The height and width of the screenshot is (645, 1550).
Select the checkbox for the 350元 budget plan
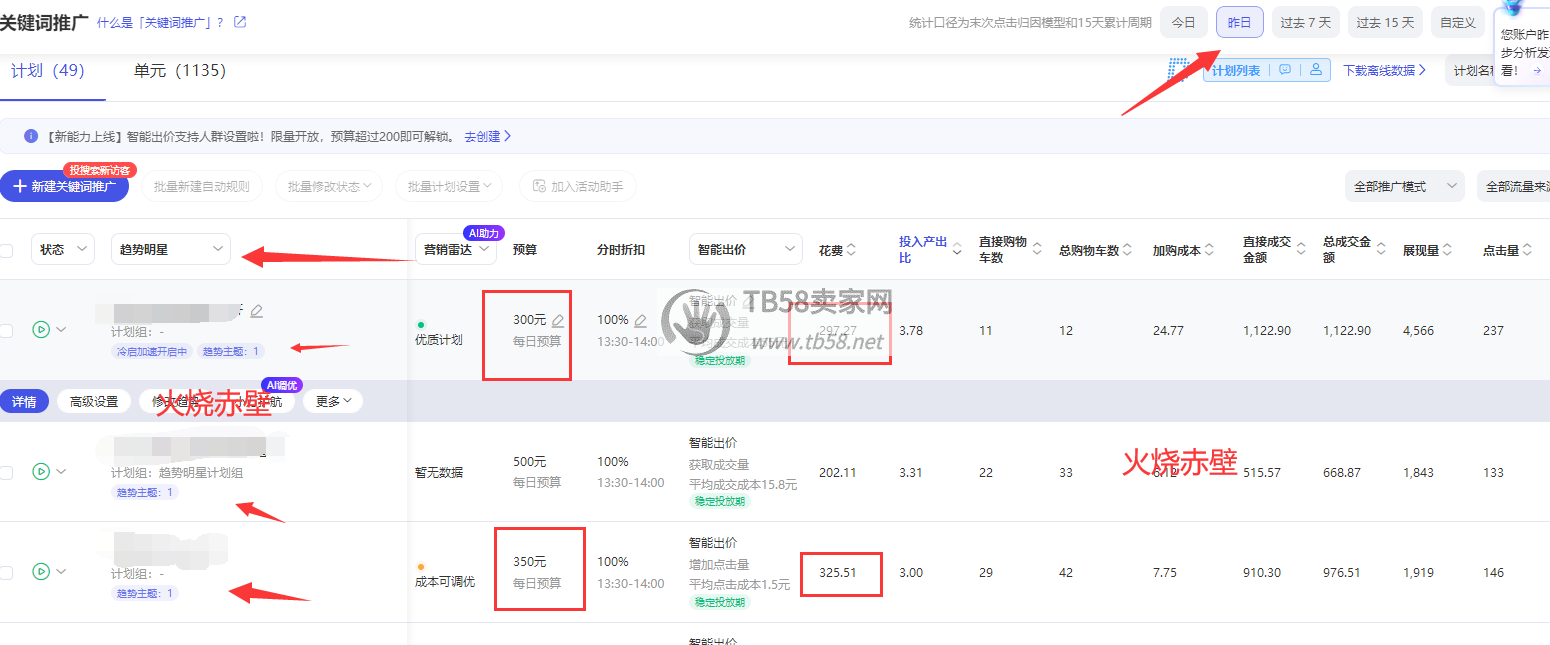pyautogui.click(x=7, y=573)
